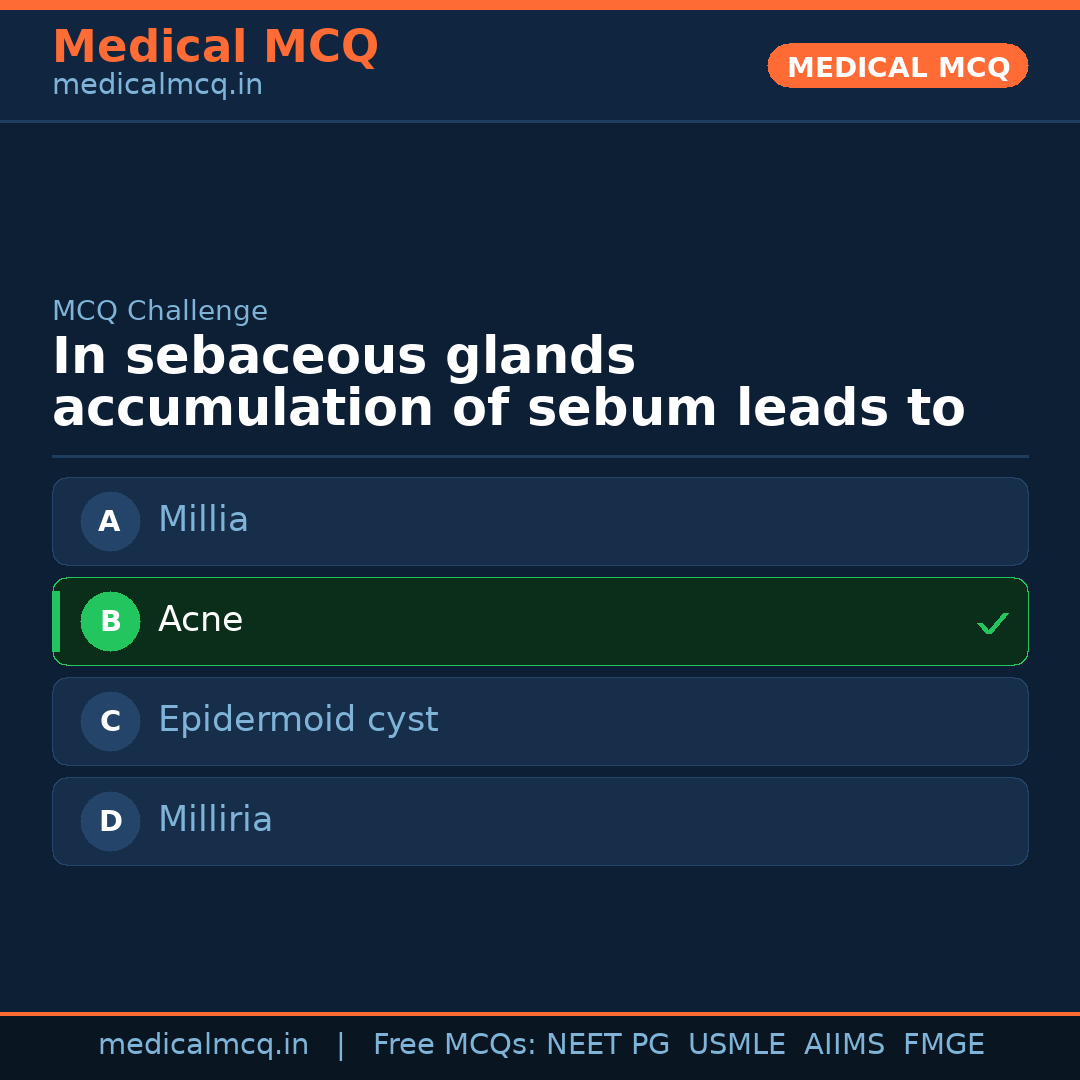Image resolution: width=1080 pixels, height=1080 pixels.
Task: Visit medicalmcq.in link under header title
Action: (x=157, y=86)
